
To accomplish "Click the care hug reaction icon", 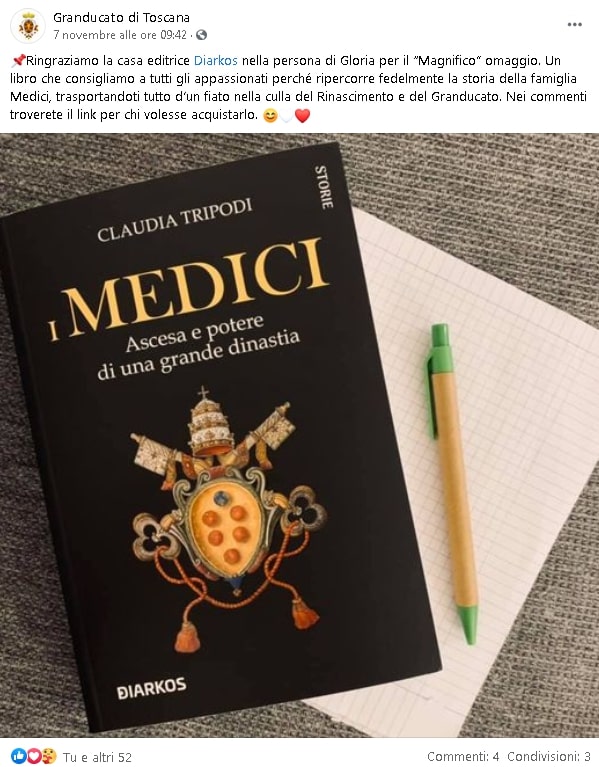I will point(48,756).
